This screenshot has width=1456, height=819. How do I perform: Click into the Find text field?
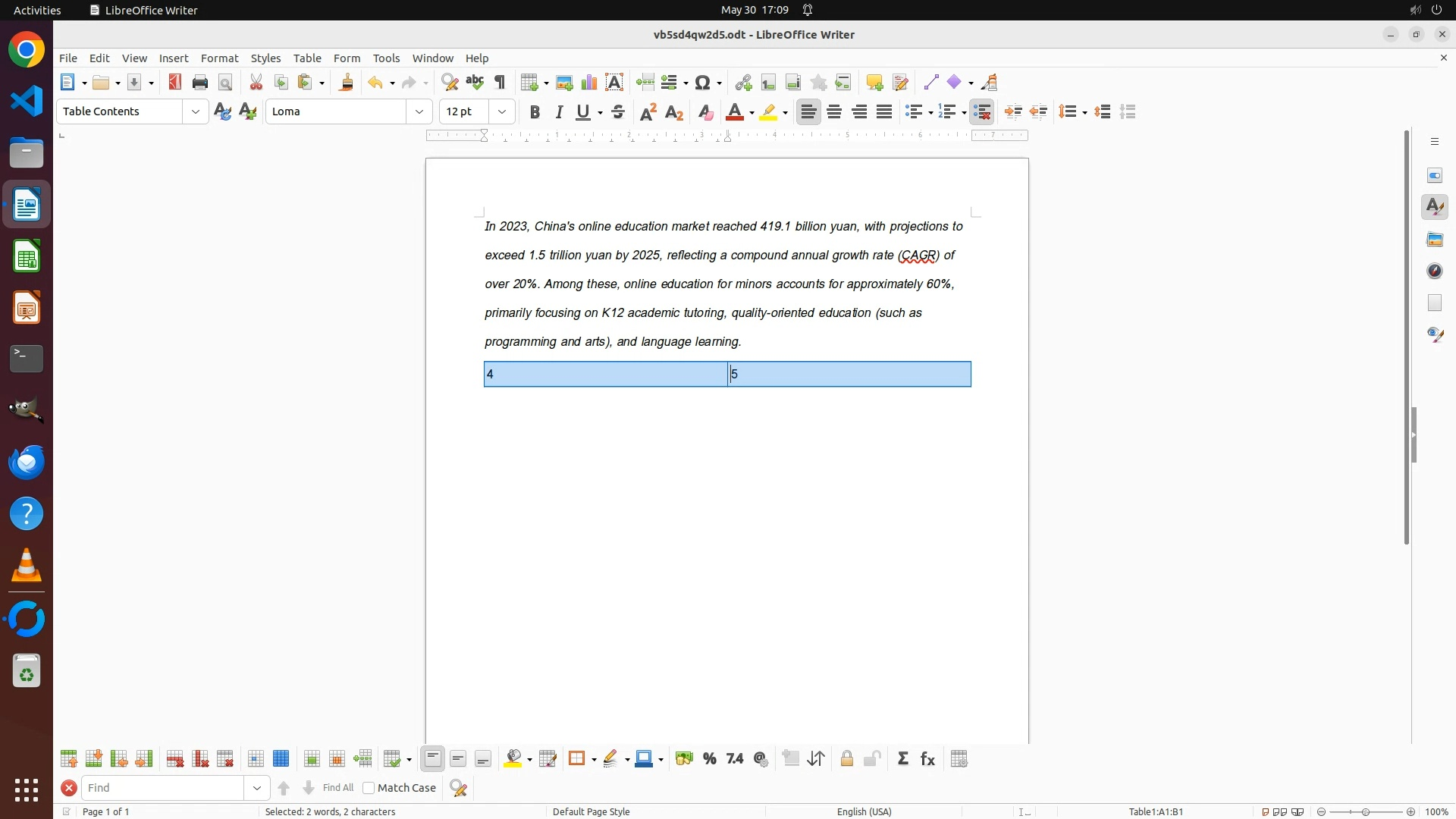tap(163, 788)
